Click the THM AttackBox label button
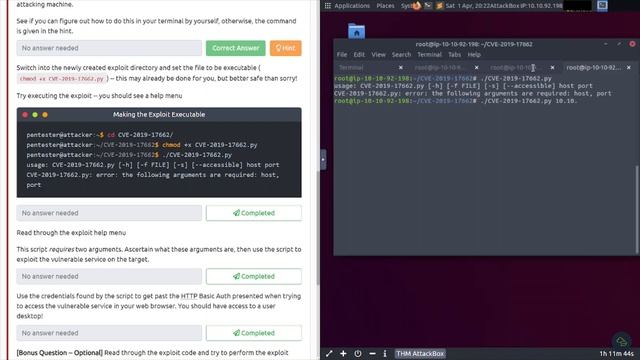 coord(420,353)
